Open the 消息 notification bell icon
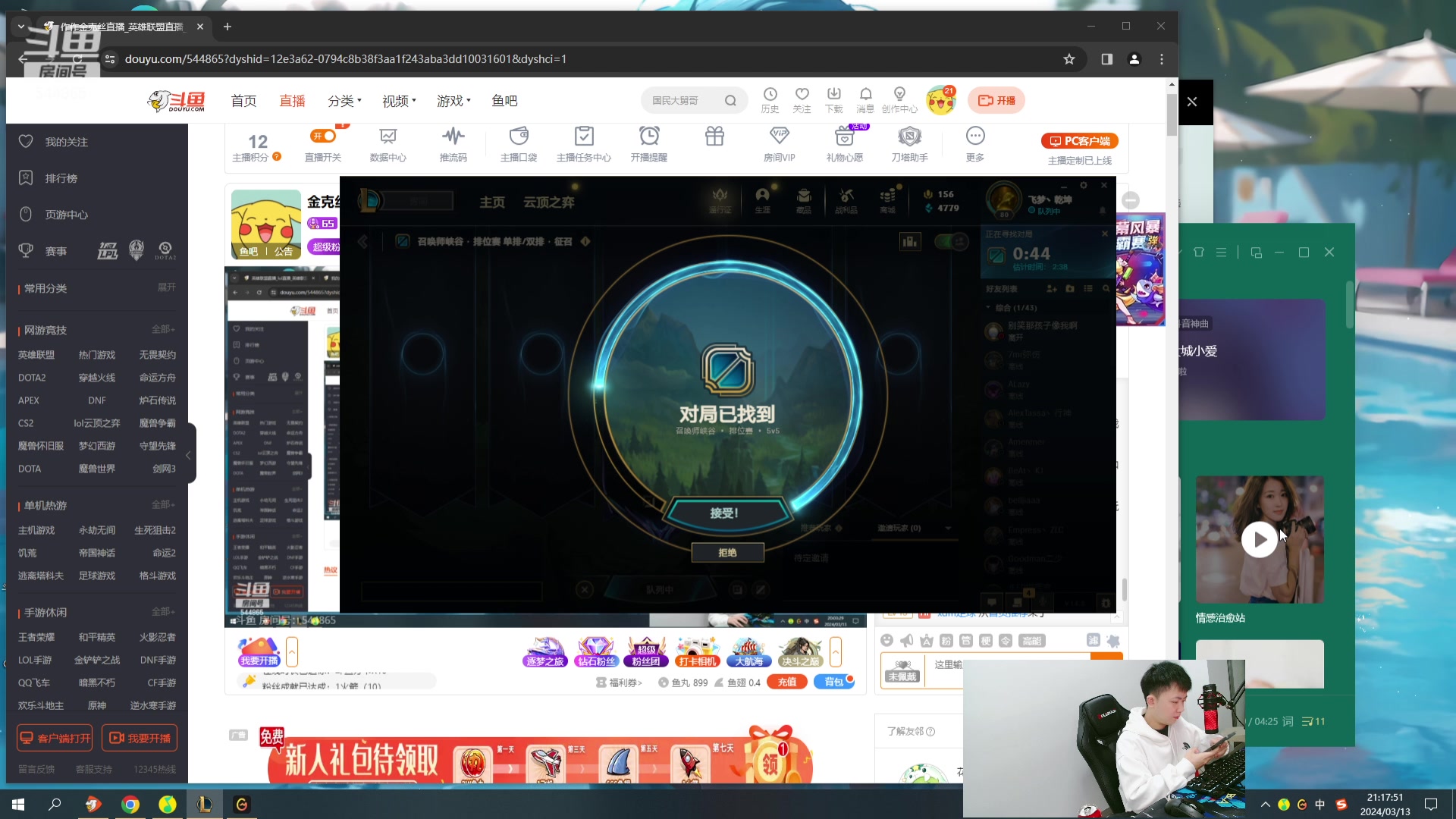The image size is (1456, 819). tap(865, 99)
